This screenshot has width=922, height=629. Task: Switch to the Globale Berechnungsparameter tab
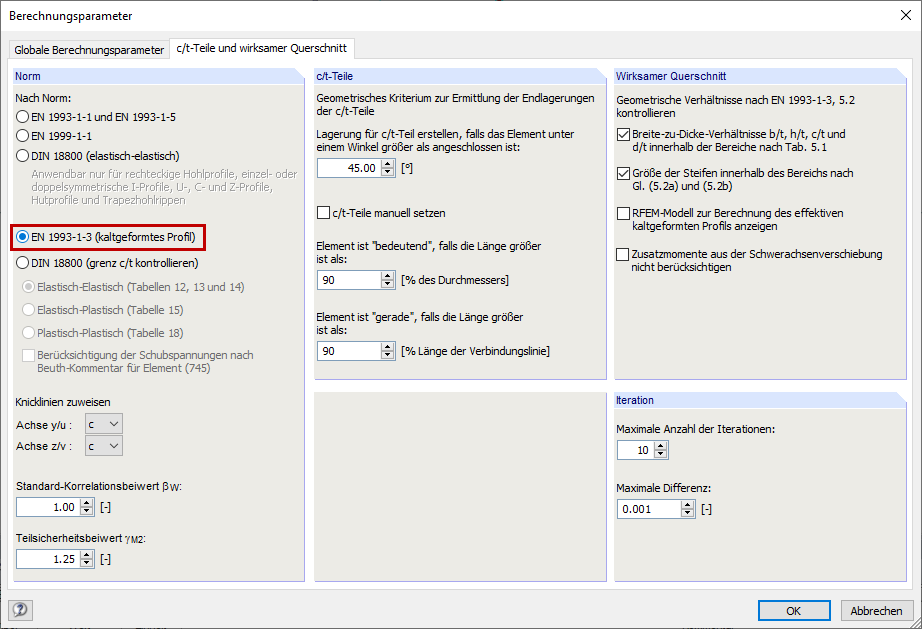pos(88,49)
